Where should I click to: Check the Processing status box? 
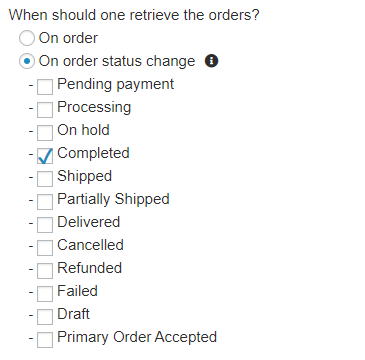45,110
